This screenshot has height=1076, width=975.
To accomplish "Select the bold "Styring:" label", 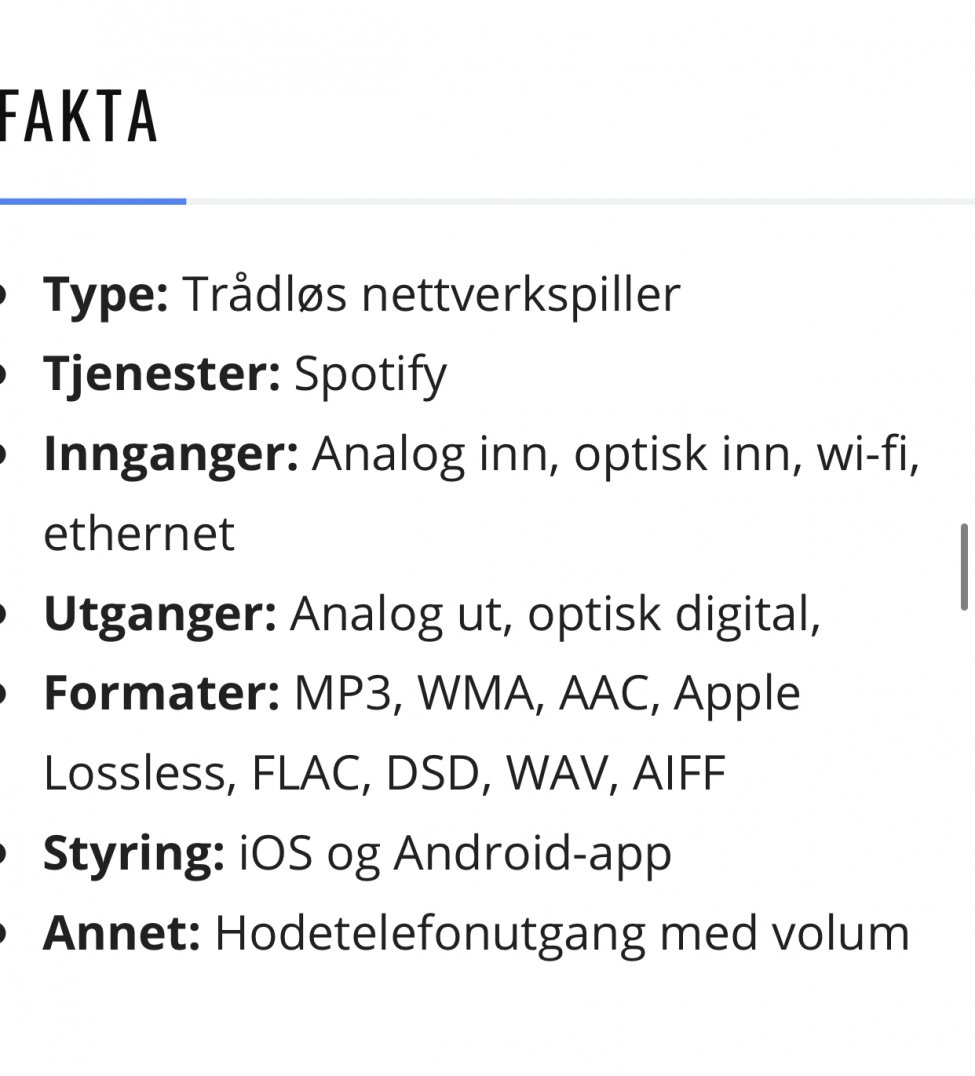I will click(x=134, y=854).
